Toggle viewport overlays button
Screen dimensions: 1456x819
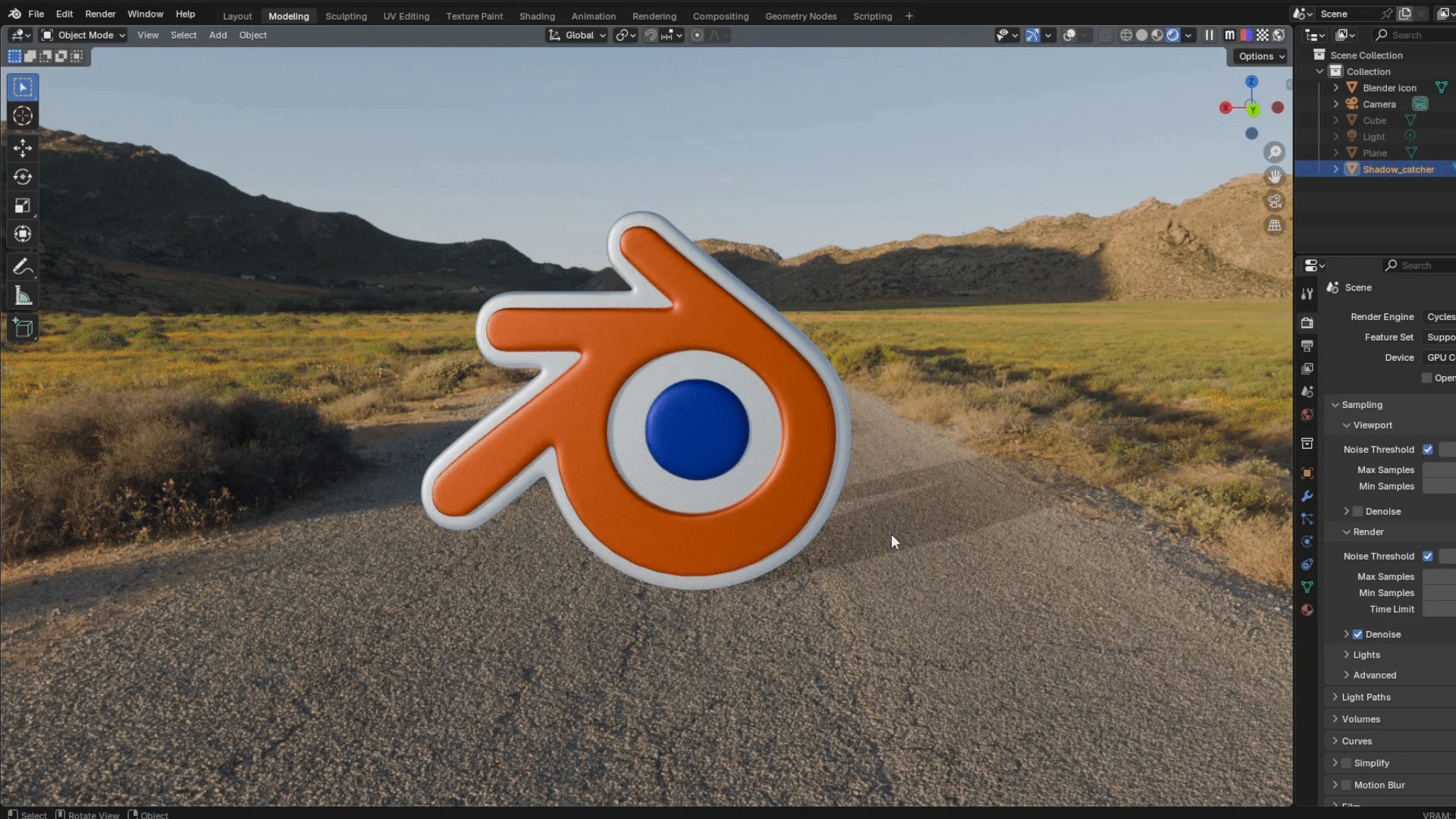click(1069, 35)
